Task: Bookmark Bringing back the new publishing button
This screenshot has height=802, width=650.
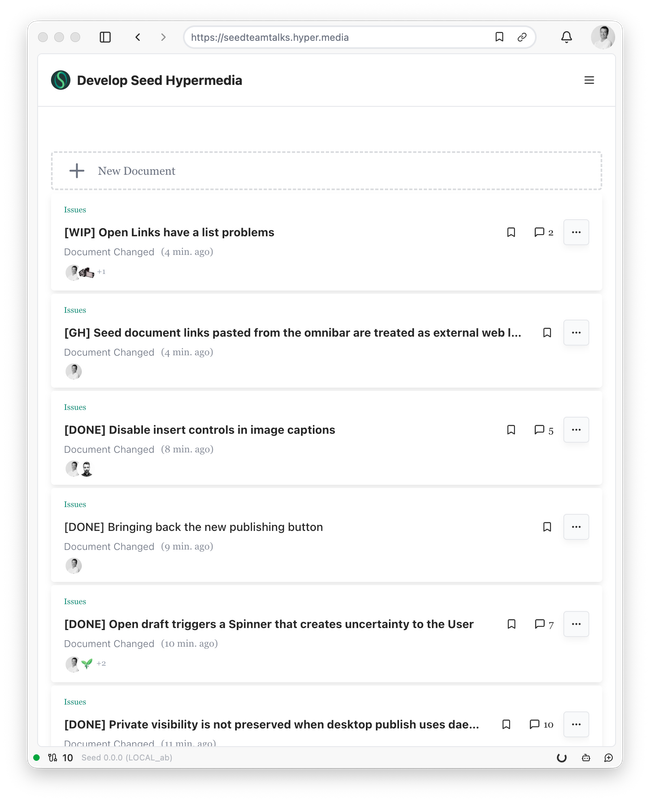Action: (547, 527)
